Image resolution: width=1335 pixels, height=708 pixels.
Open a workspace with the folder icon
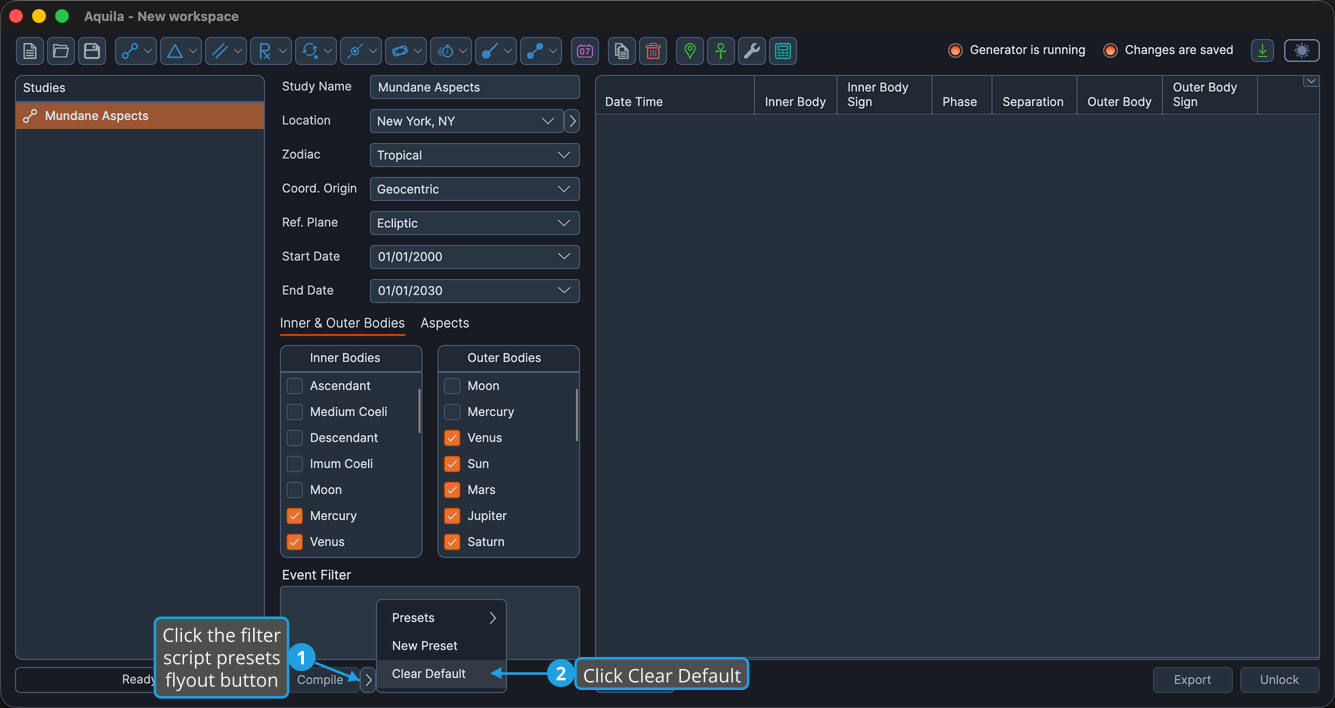[61, 51]
